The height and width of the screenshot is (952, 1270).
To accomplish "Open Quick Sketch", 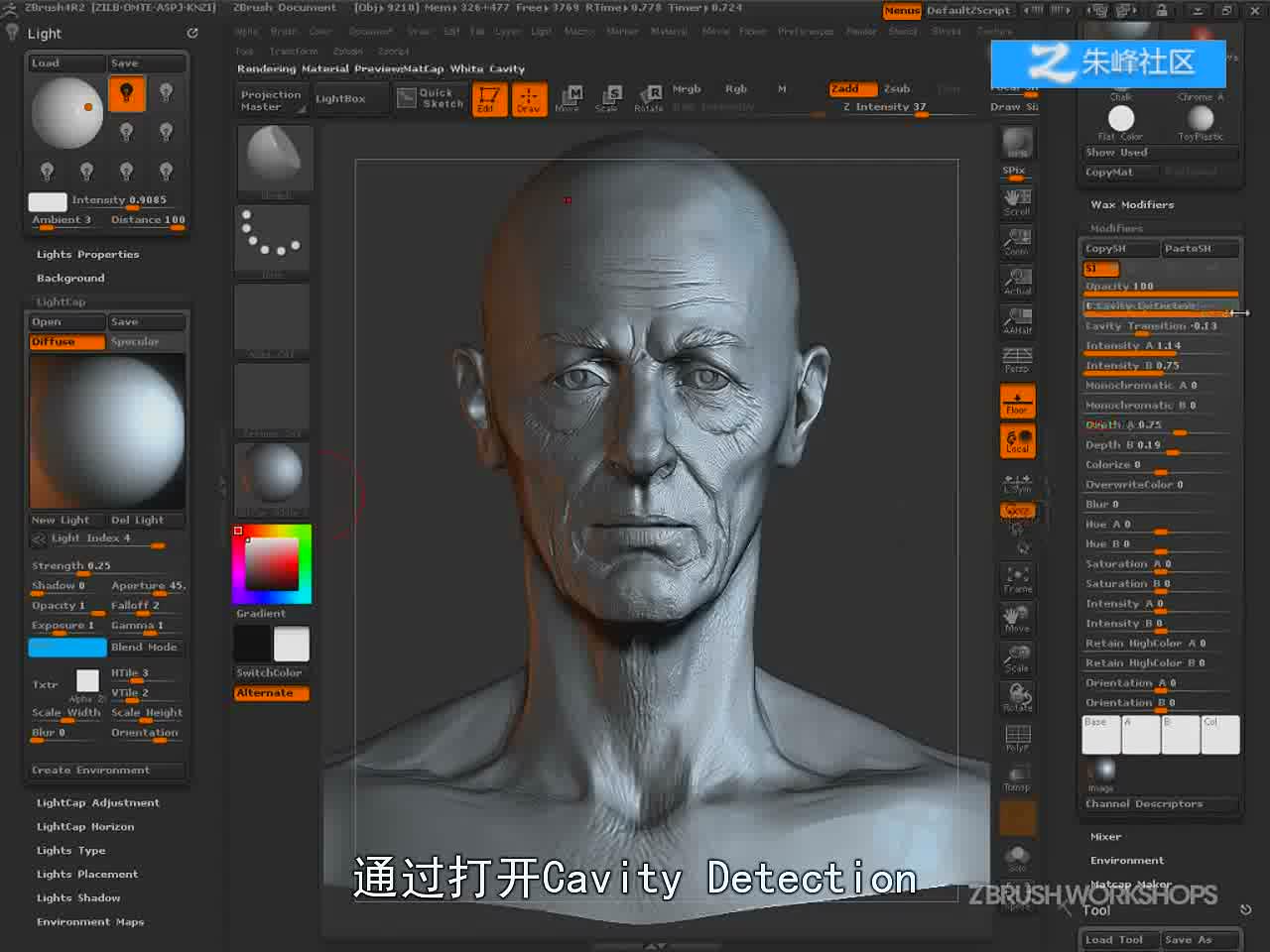I will tap(432, 98).
